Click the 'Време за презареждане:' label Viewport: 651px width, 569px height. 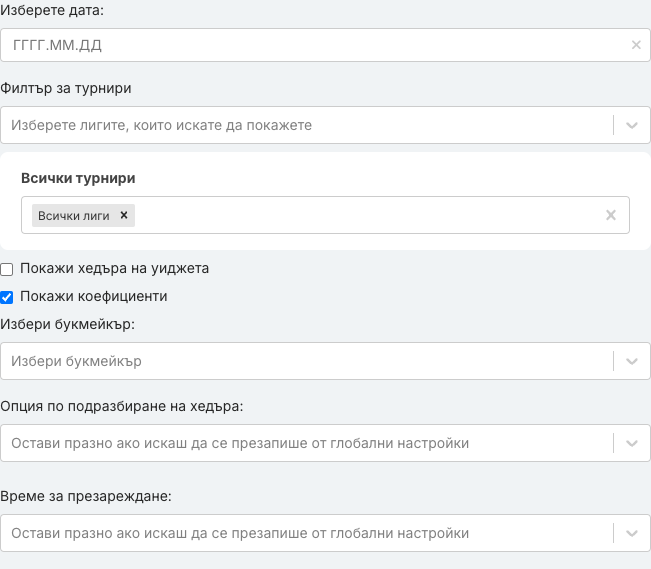point(86,496)
